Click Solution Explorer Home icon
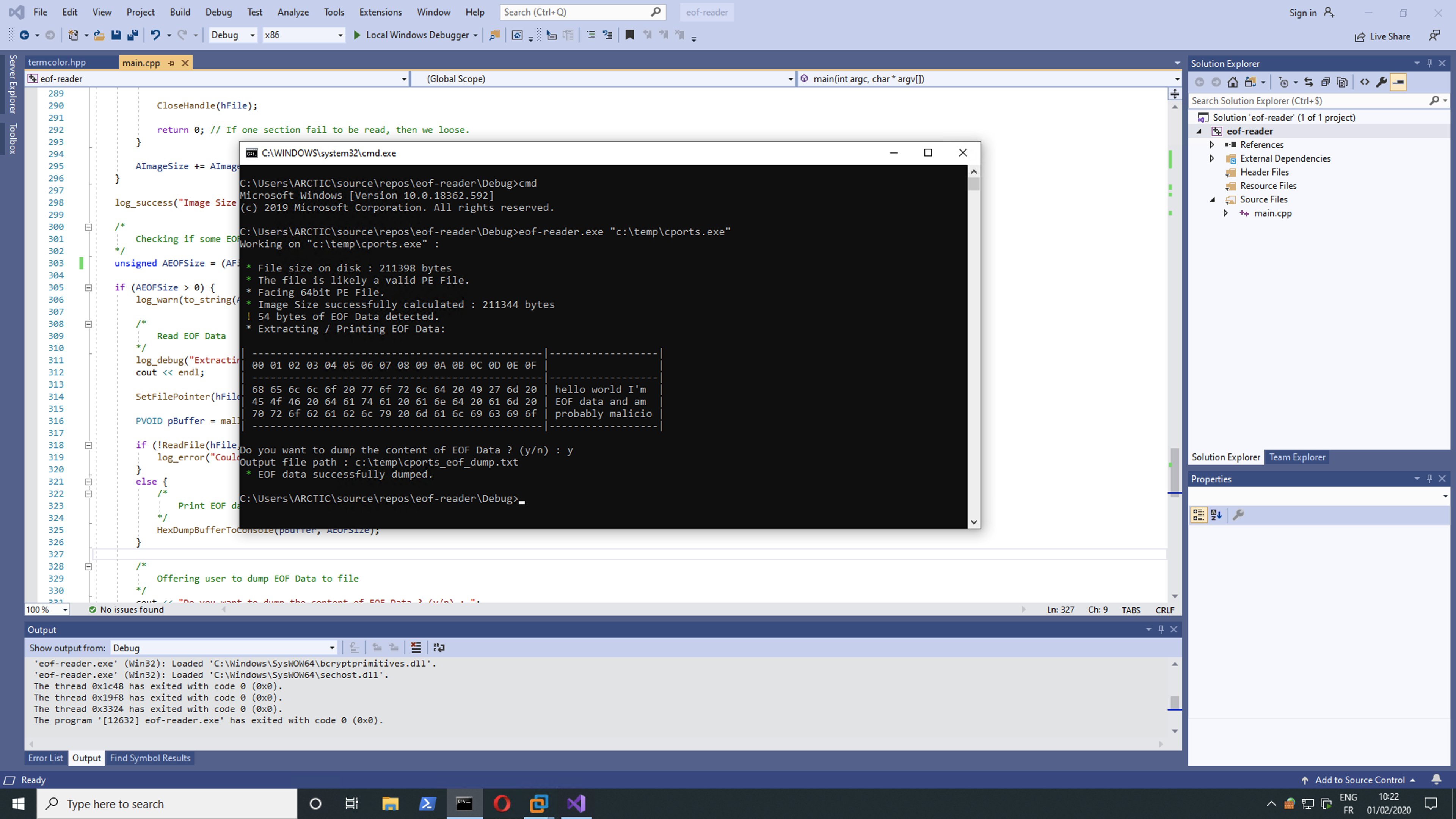The height and width of the screenshot is (819, 1456). click(x=1233, y=83)
